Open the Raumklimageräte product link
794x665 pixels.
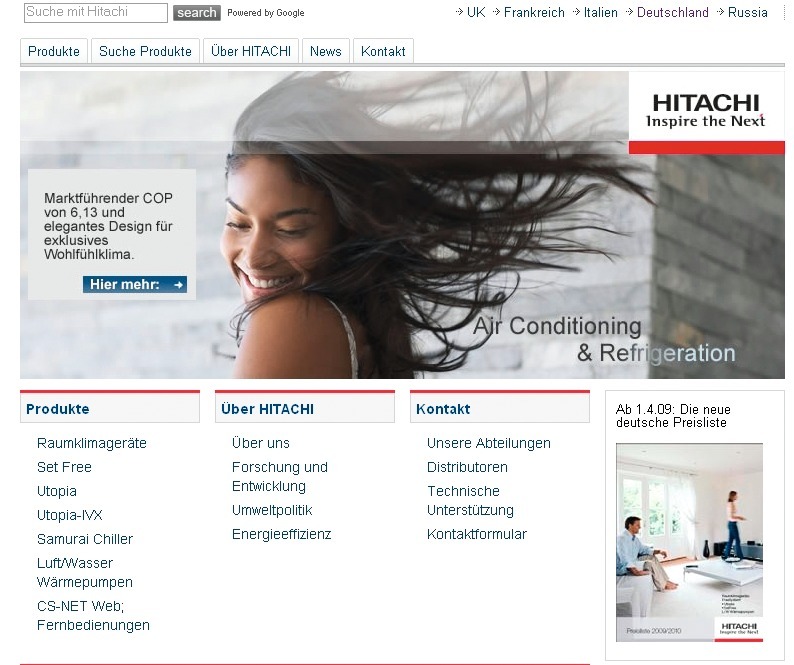point(92,443)
